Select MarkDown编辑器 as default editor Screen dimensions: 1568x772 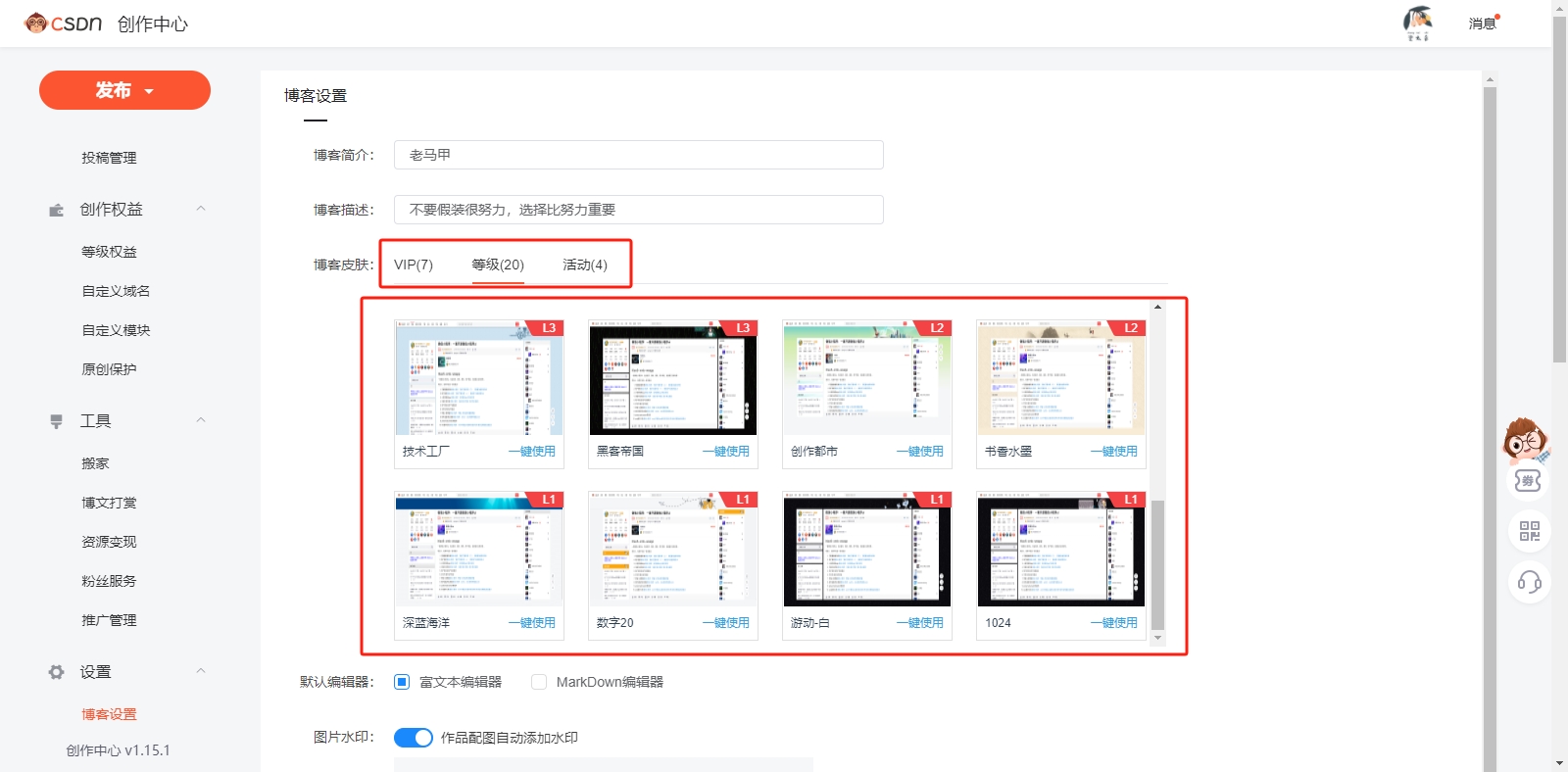(x=539, y=682)
